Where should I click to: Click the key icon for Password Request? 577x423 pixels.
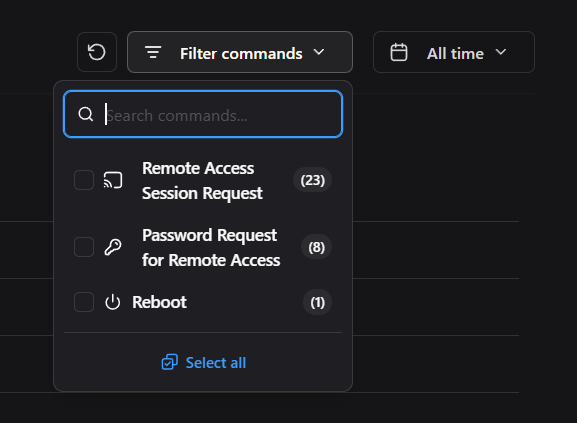click(x=113, y=247)
